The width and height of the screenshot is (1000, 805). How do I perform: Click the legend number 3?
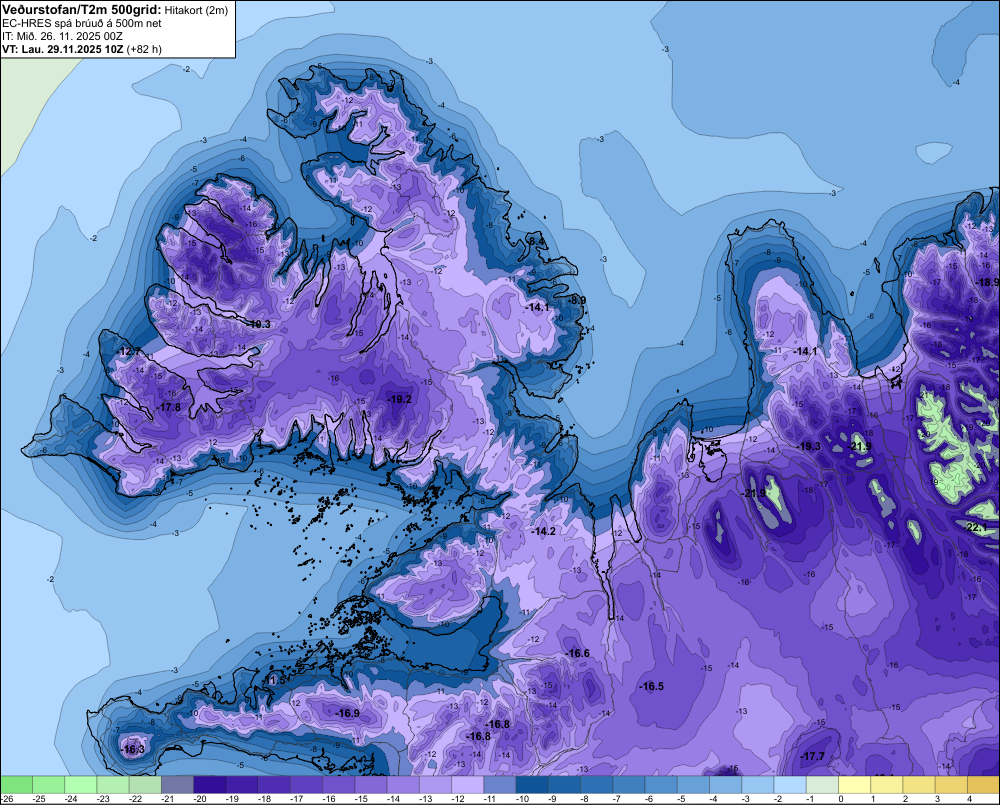coord(938,799)
